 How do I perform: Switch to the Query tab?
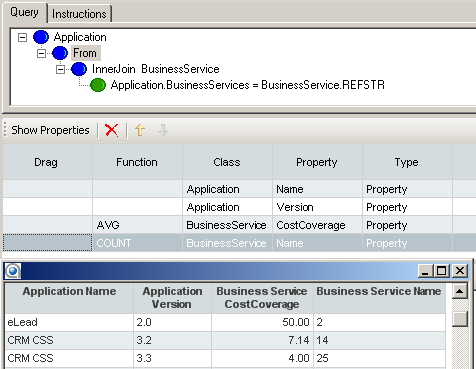point(24,12)
